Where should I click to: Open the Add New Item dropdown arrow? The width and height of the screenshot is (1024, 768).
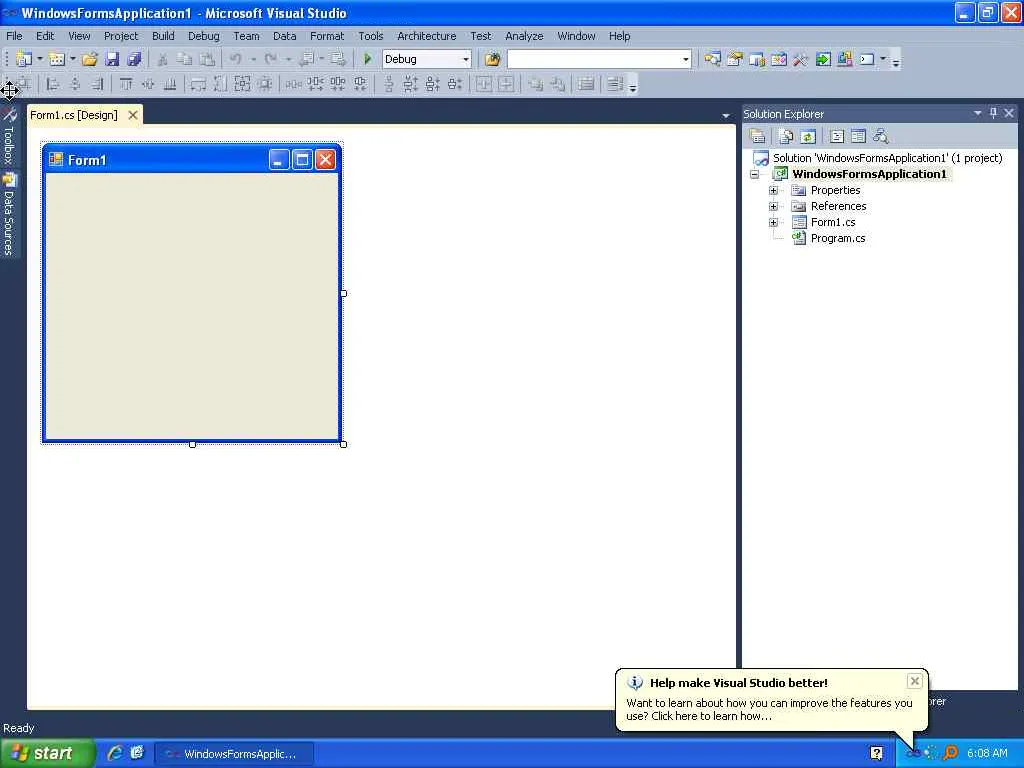72,59
